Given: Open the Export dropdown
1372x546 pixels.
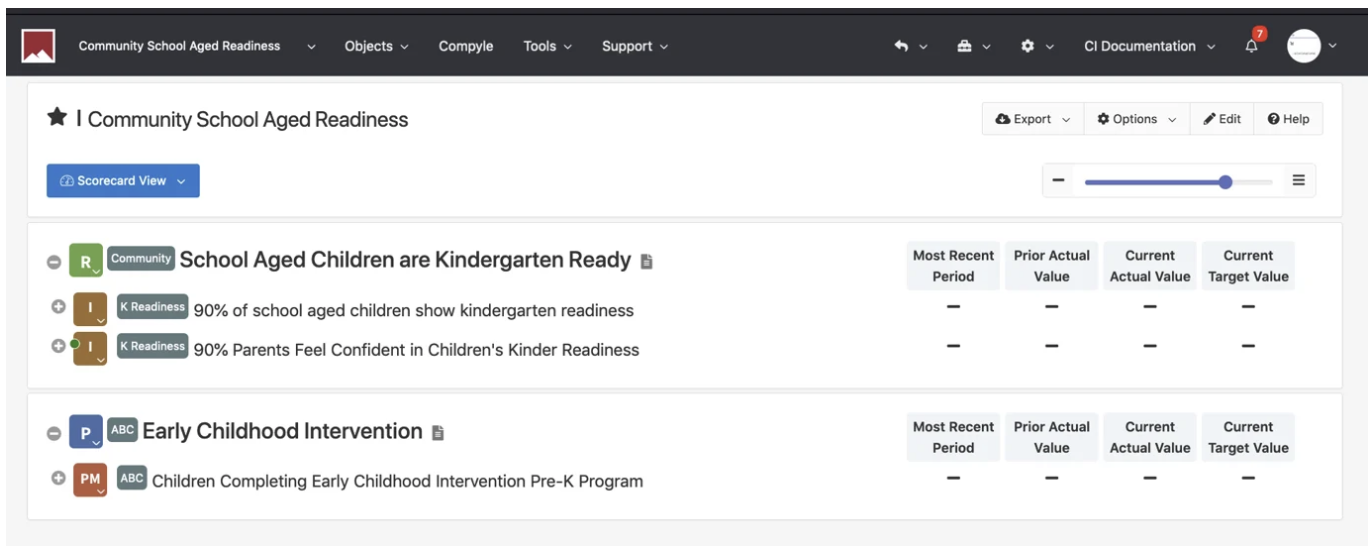Looking at the screenshot, I should [1032, 119].
